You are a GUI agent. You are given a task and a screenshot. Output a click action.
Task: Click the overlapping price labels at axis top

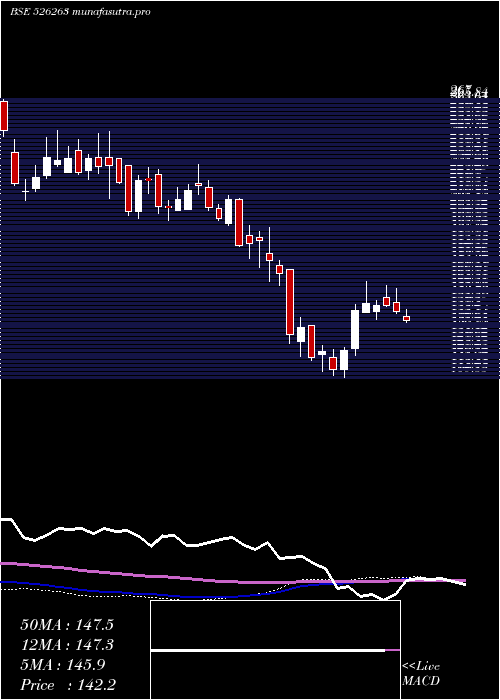click(x=469, y=93)
